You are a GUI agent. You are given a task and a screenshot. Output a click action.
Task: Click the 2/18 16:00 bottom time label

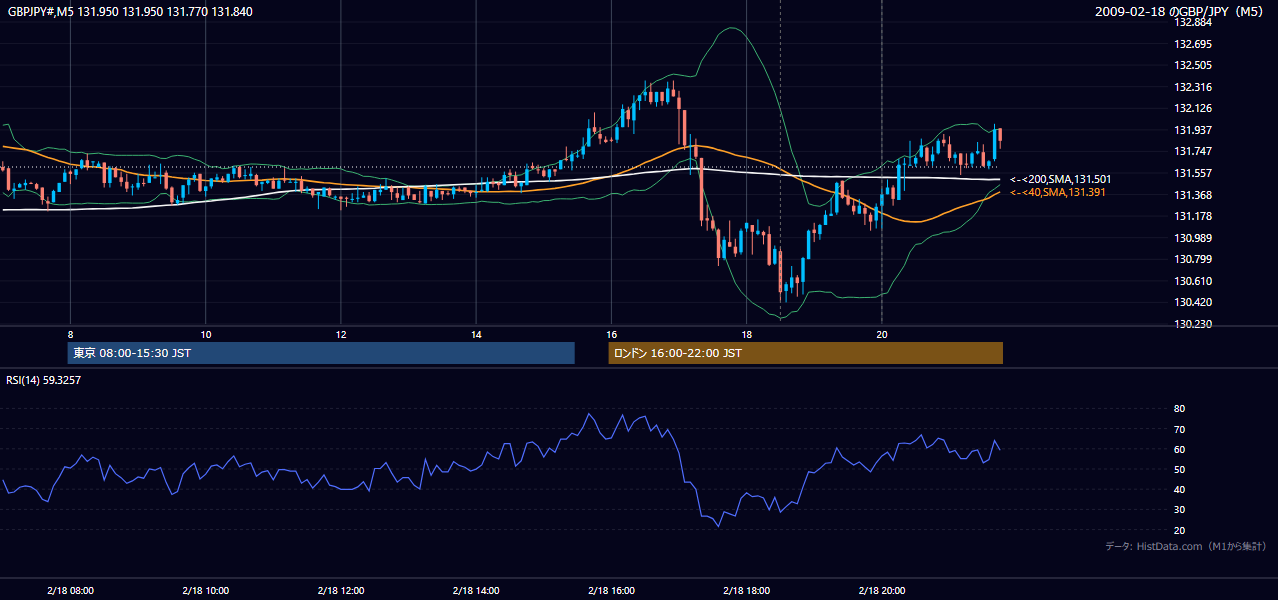click(x=611, y=590)
